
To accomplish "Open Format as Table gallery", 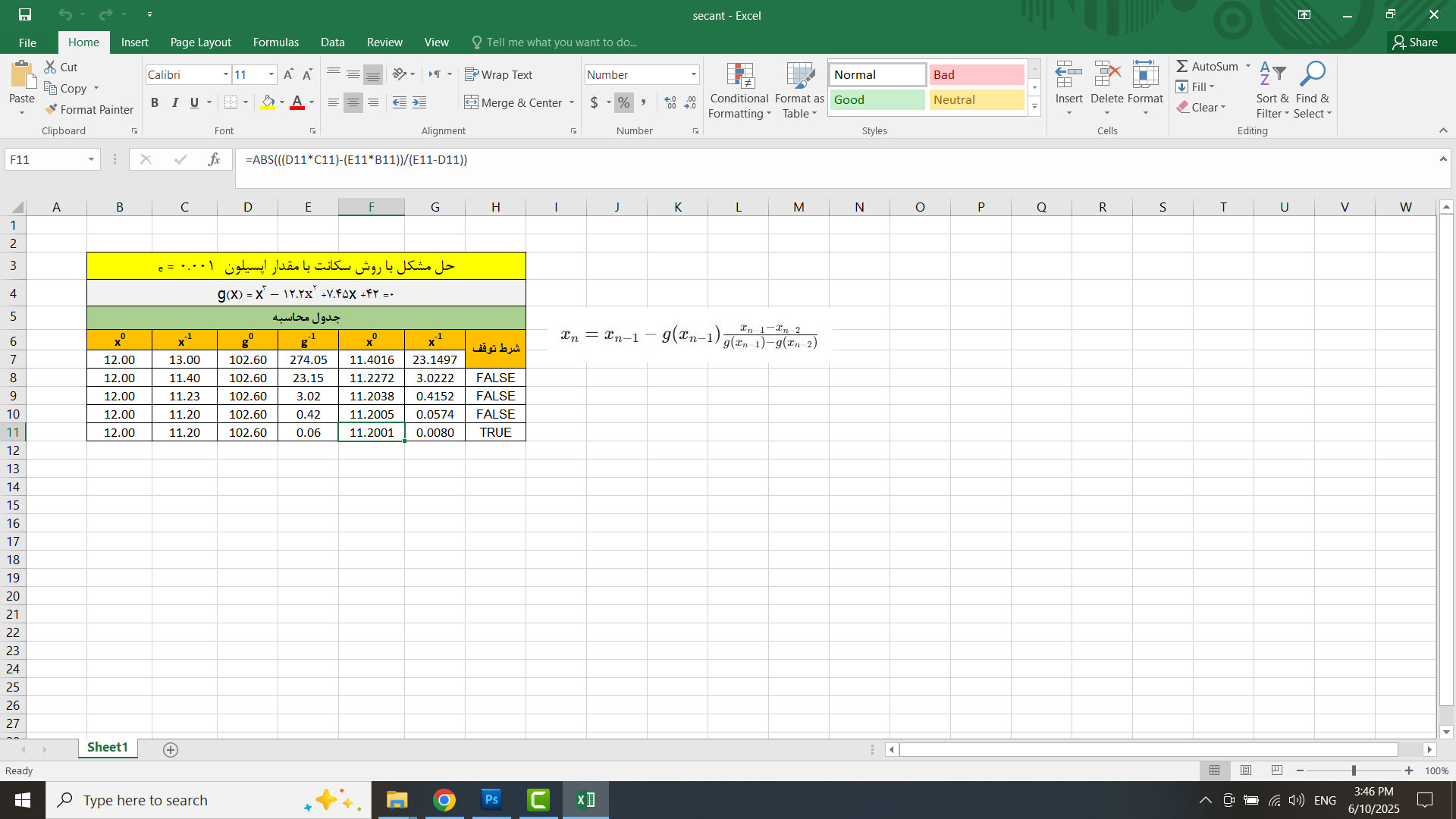I will pos(799,90).
